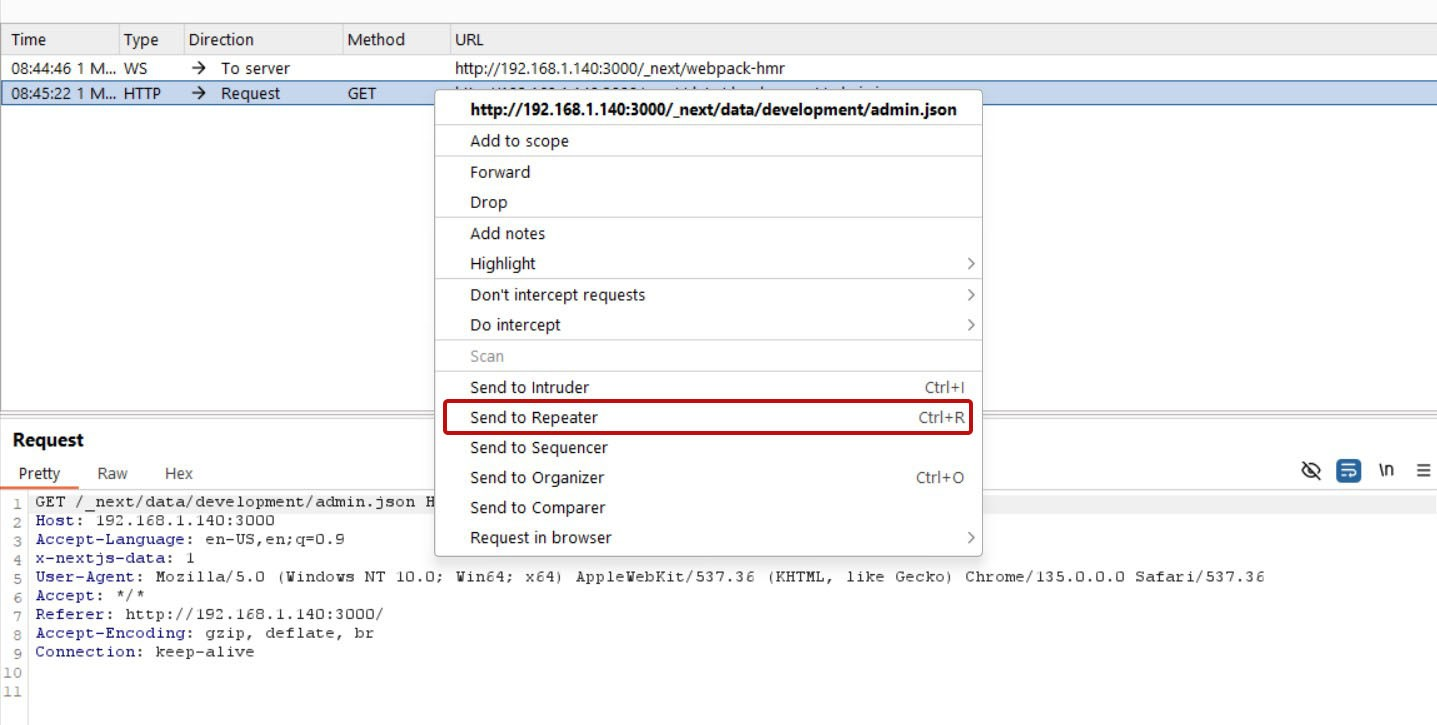Toggle the \n non-printable characters icon

coord(1386,470)
